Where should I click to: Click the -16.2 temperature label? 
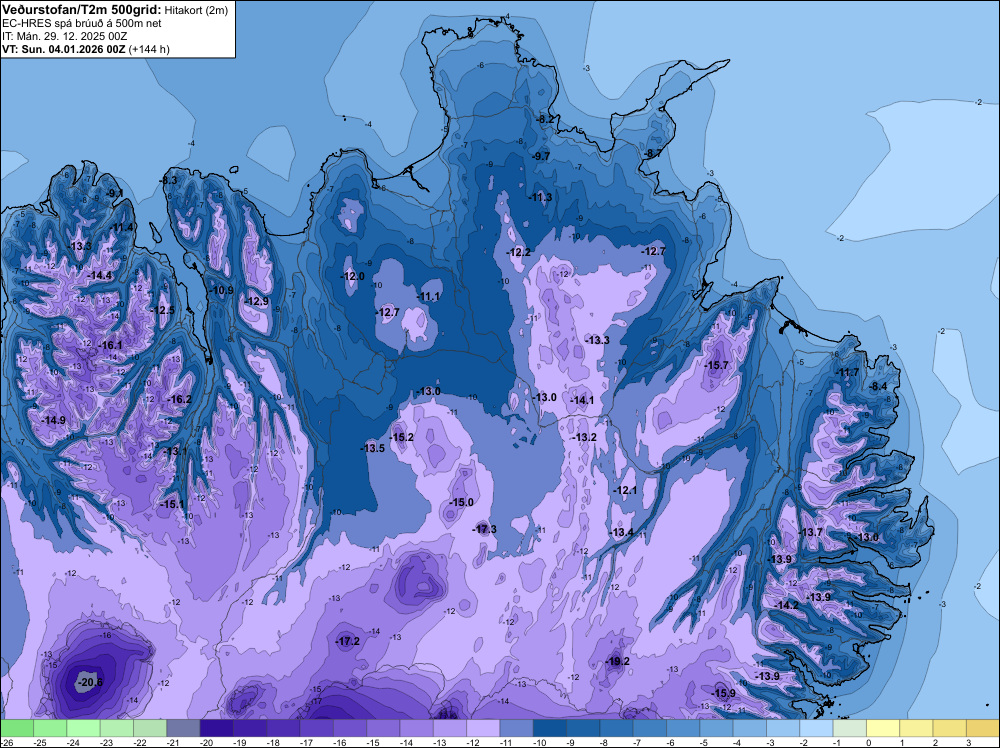(x=179, y=399)
